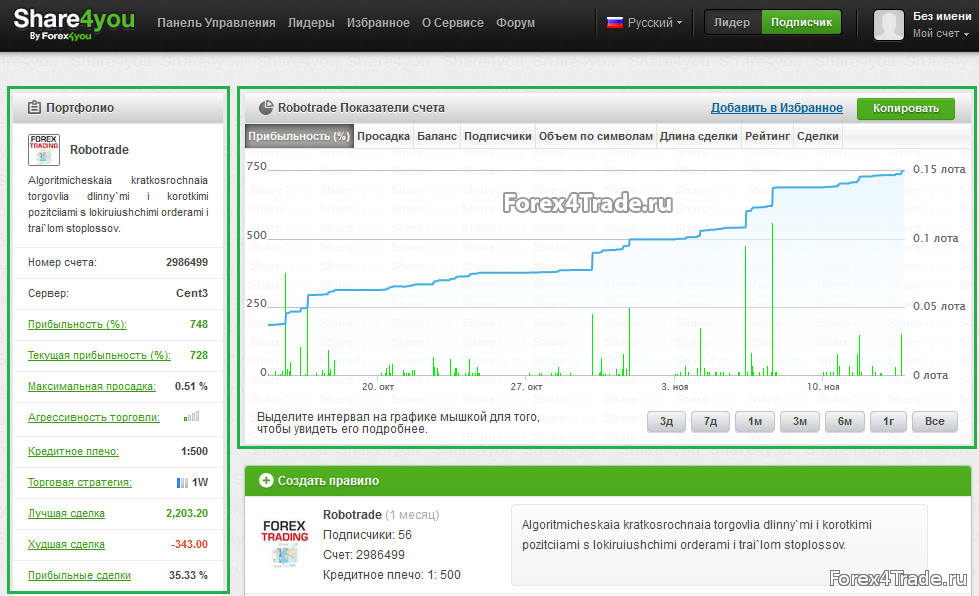
Task: Switch to Подписчик mode
Action: (x=801, y=22)
